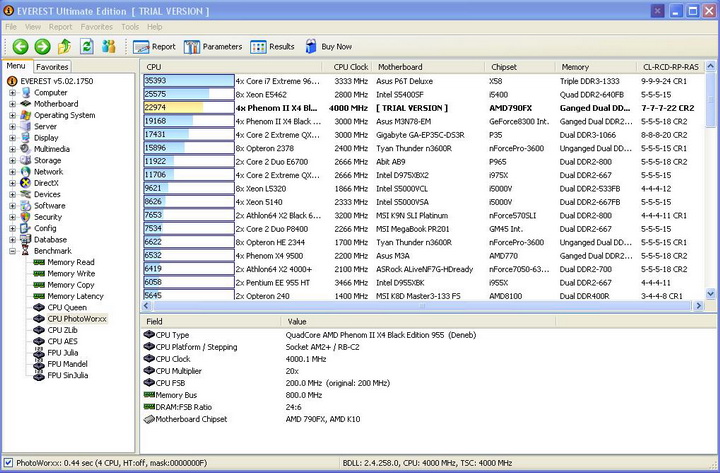The height and width of the screenshot is (473, 720).
Task: Open the Memory Write benchmark
Action: coord(71,273)
